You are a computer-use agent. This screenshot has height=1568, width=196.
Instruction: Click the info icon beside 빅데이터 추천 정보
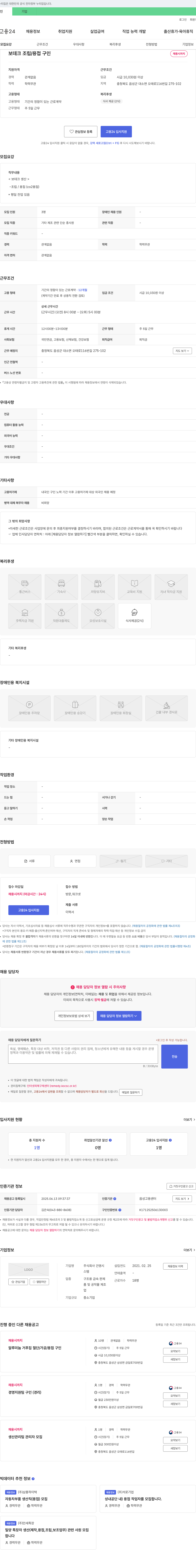pyautogui.click(x=33, y=1479)
